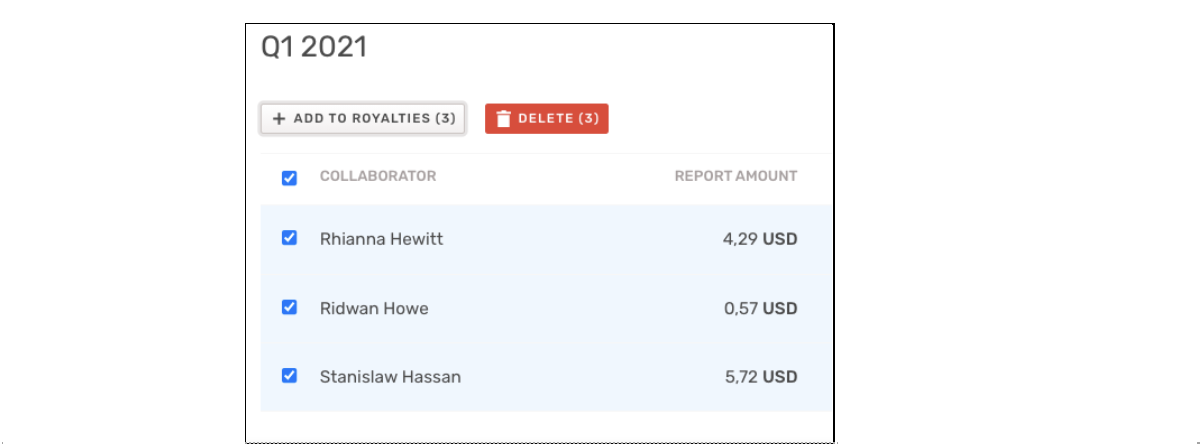Uncheck the Rhianna Hewitt row checkbox
The width and height of the screenshot is (1200, 446).
(289, 238)
